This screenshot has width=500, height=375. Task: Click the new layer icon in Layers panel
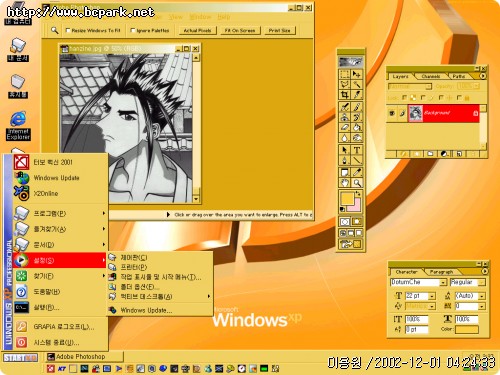click(459, 154)
